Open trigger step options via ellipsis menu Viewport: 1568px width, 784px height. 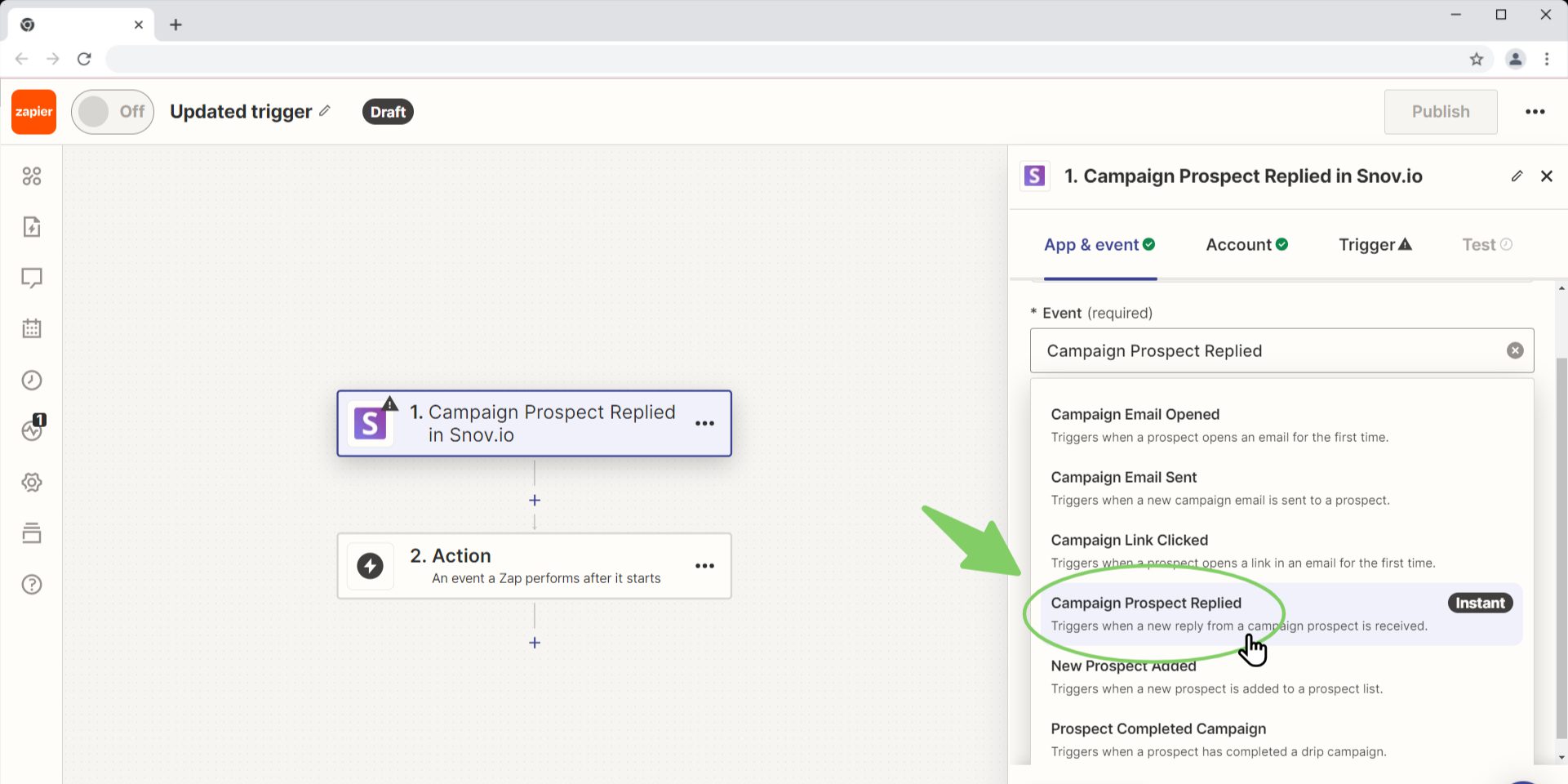704,423
